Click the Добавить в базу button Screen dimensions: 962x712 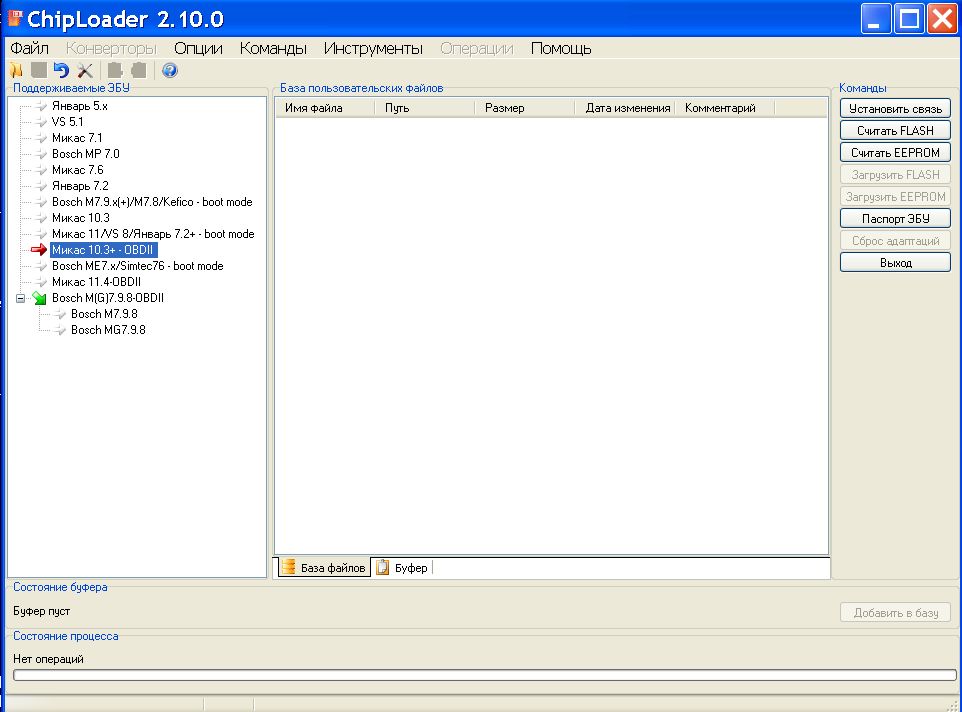pos(895,613)
